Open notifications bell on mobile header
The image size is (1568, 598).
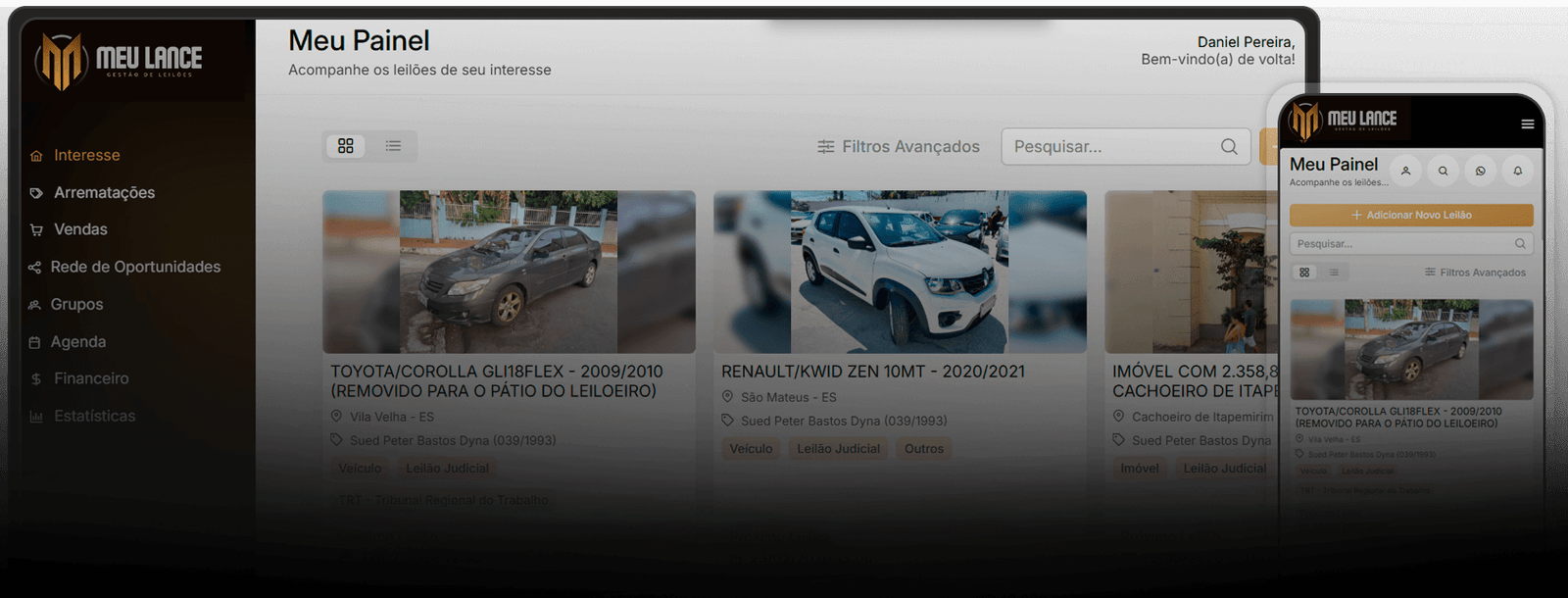coord(1517,171)
